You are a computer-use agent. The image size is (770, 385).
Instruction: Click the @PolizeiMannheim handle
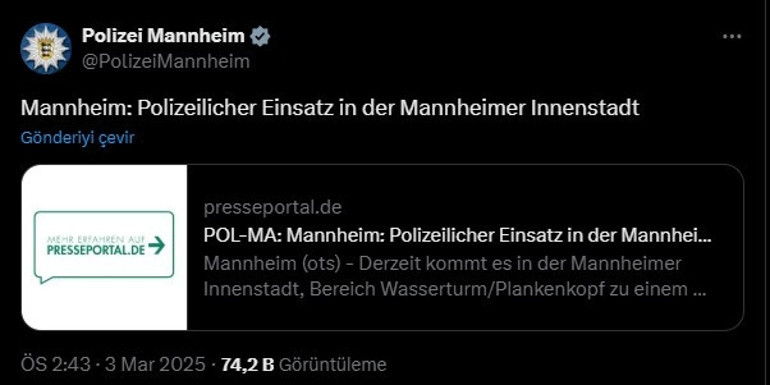[165, 62]
